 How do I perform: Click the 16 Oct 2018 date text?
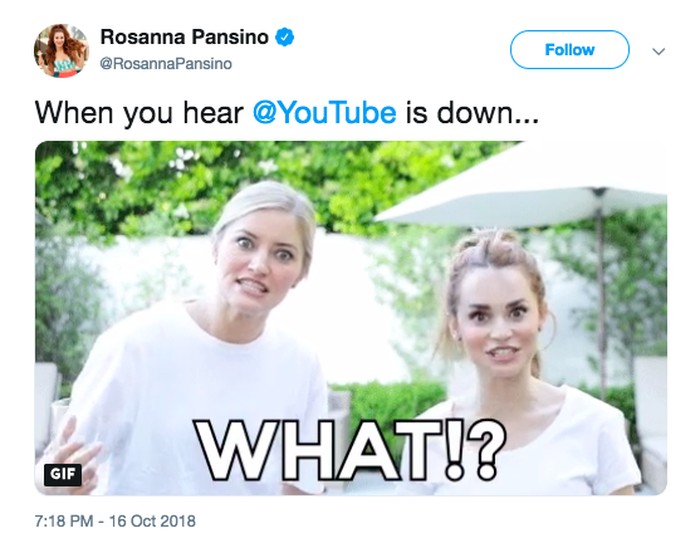152,521
